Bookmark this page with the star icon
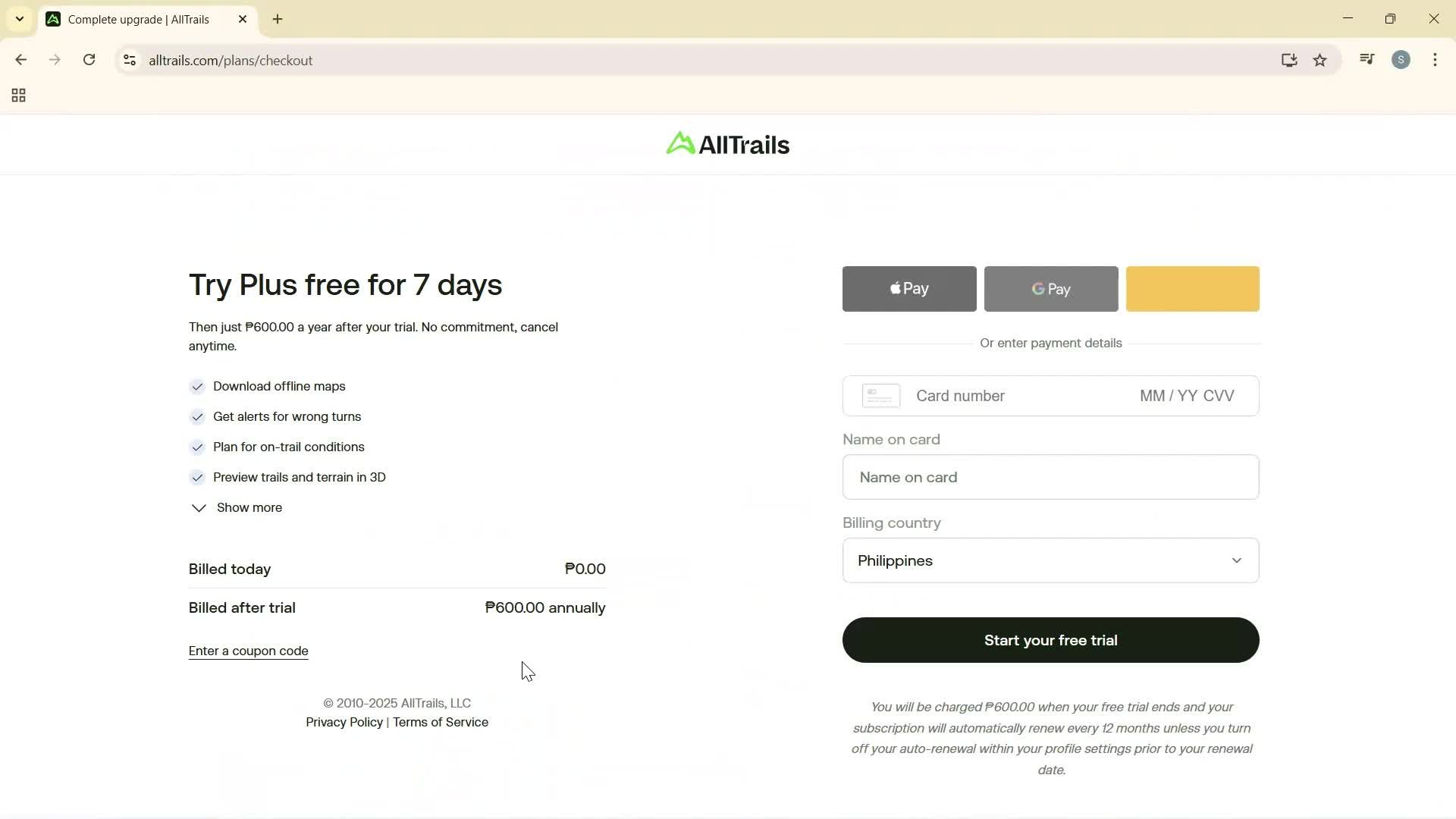1456x819 pixels. point(1319,60)
